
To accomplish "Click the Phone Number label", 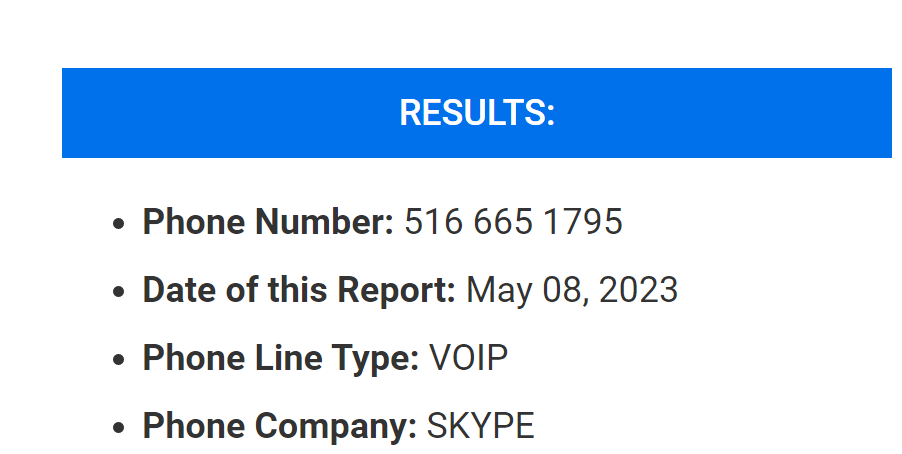I will 268,222.
